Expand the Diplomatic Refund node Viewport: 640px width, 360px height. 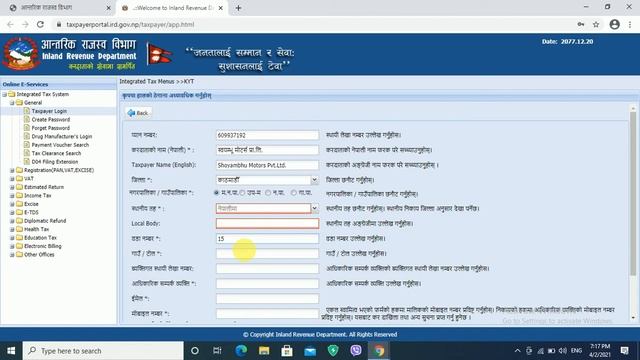[x=12, y=221]
